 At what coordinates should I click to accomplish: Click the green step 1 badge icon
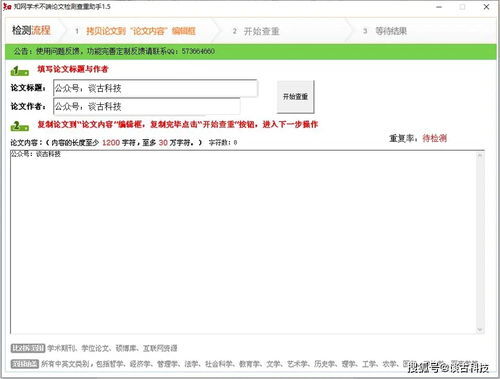click(x=20, y=71)
